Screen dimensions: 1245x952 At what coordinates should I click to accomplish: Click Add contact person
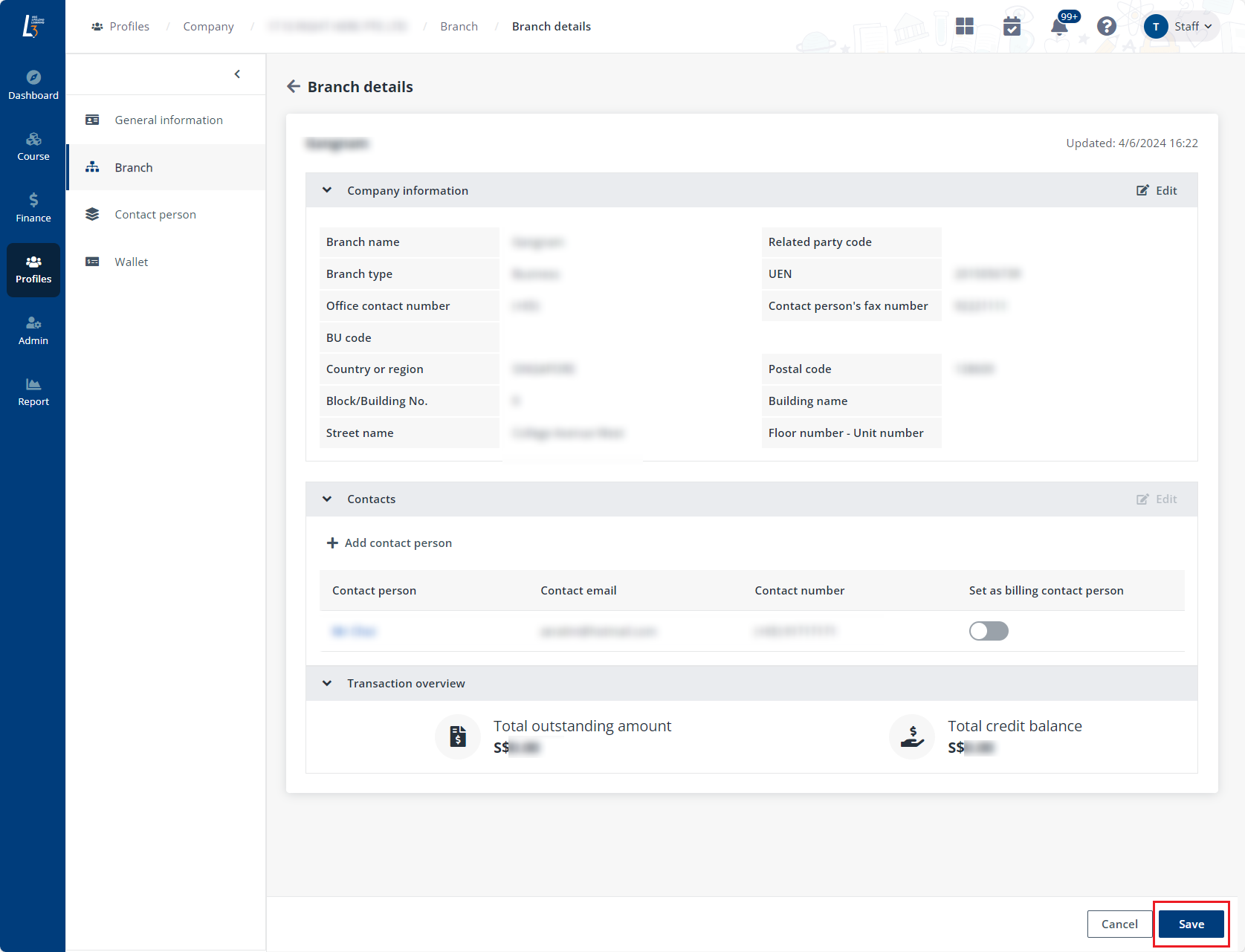tap(389, 543)
